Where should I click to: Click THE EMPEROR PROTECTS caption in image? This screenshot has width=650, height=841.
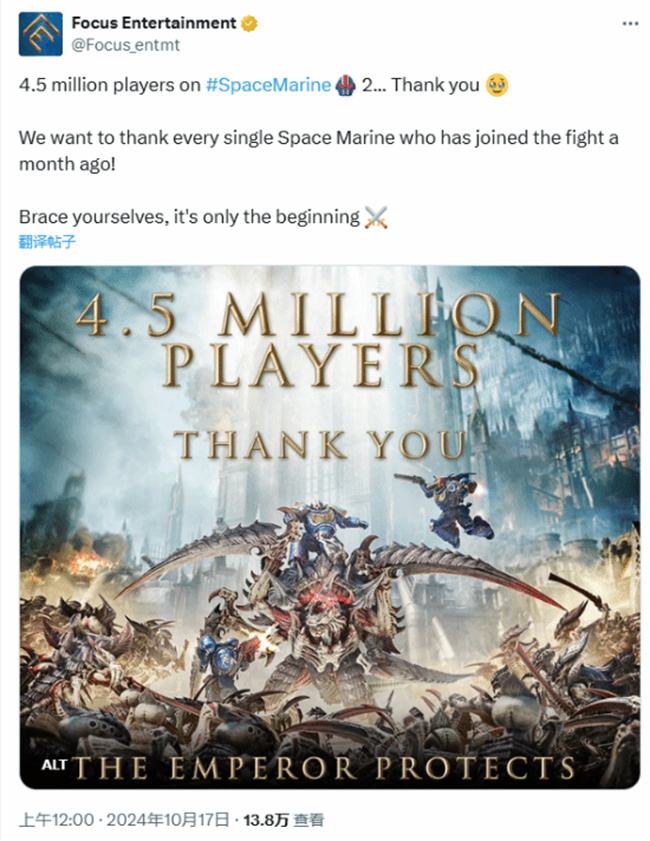[327, 767]
